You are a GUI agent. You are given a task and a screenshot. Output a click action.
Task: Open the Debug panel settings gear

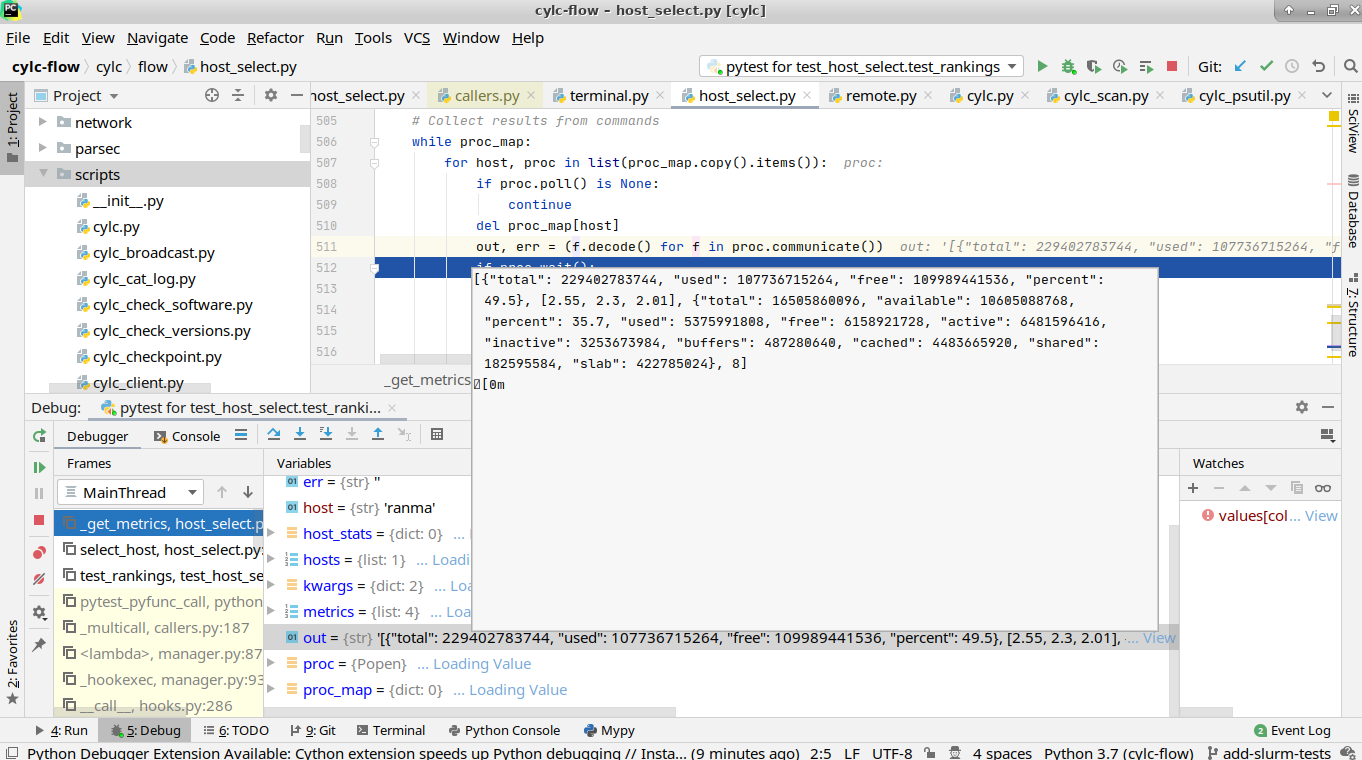pos(1302,407)
